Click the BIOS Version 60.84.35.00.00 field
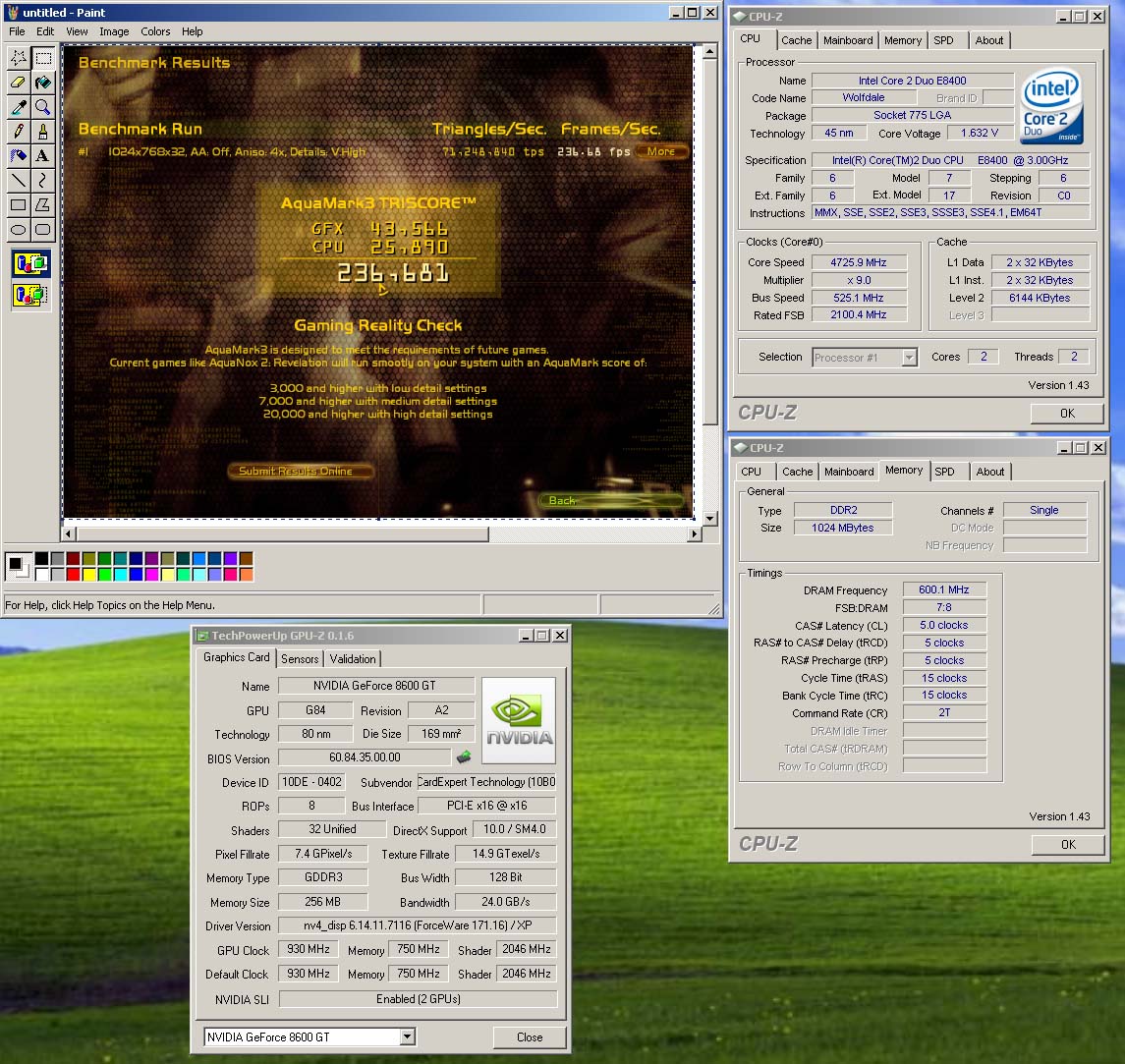Image resolution: width=1125 pixels, height=1064 pixels. coord(365,756)
